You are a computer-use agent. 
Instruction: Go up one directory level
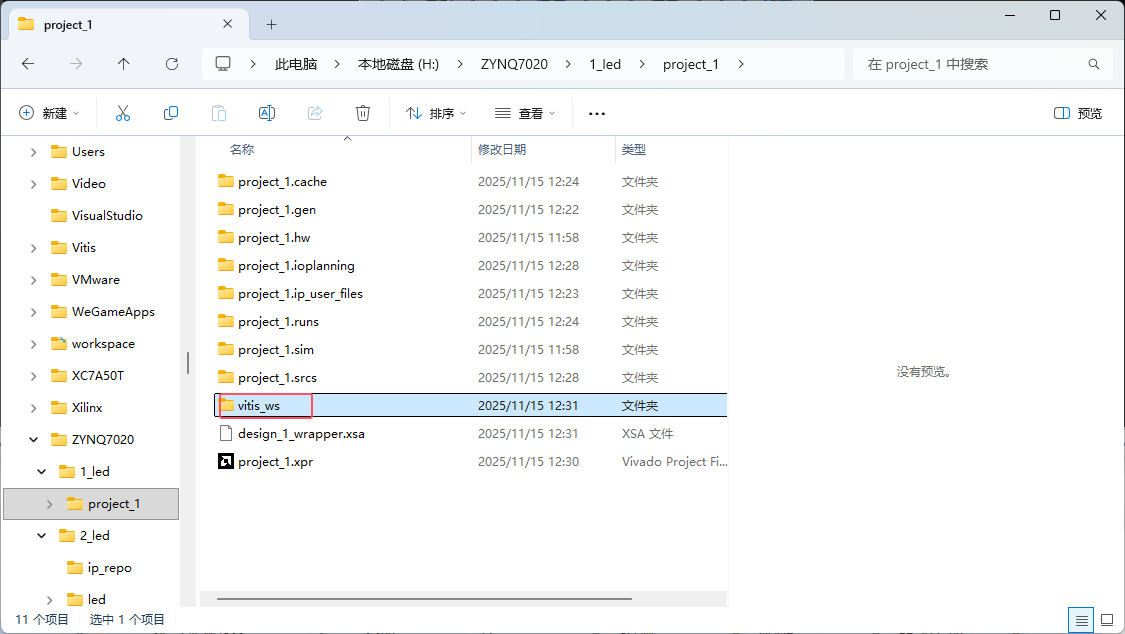(124, 64)
